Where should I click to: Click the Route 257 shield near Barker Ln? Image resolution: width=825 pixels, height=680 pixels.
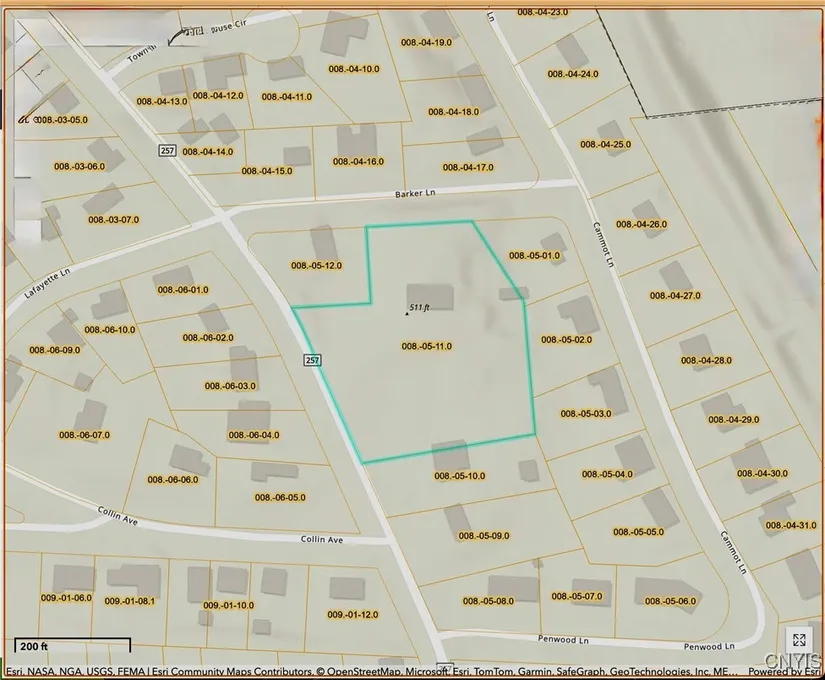(168, 150)
